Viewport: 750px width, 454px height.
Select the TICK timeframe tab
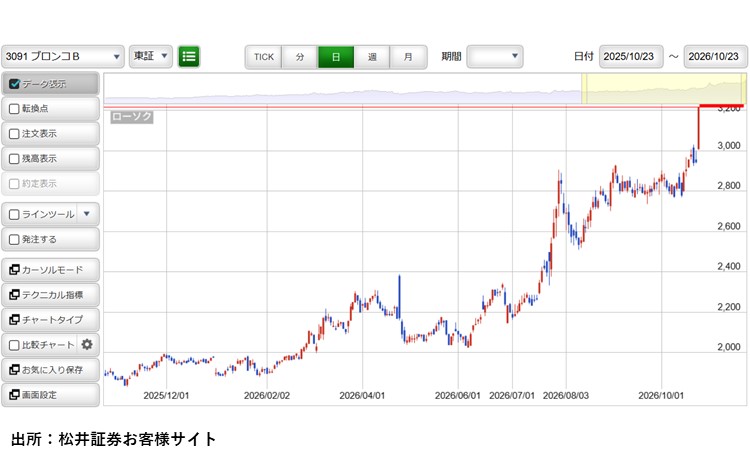point(264,57)
